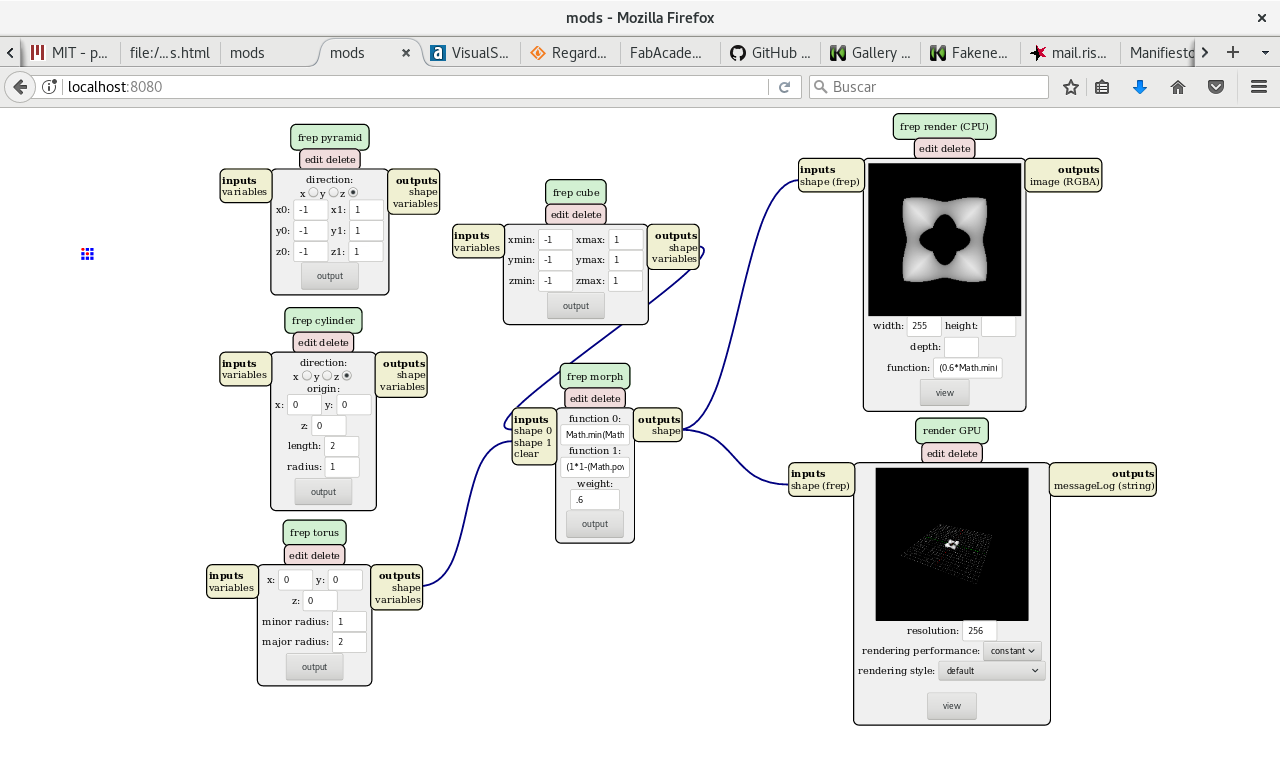Click the GPU render preview canvas
This screenshot has width=1280, height=773.
[x=952, y=544]
